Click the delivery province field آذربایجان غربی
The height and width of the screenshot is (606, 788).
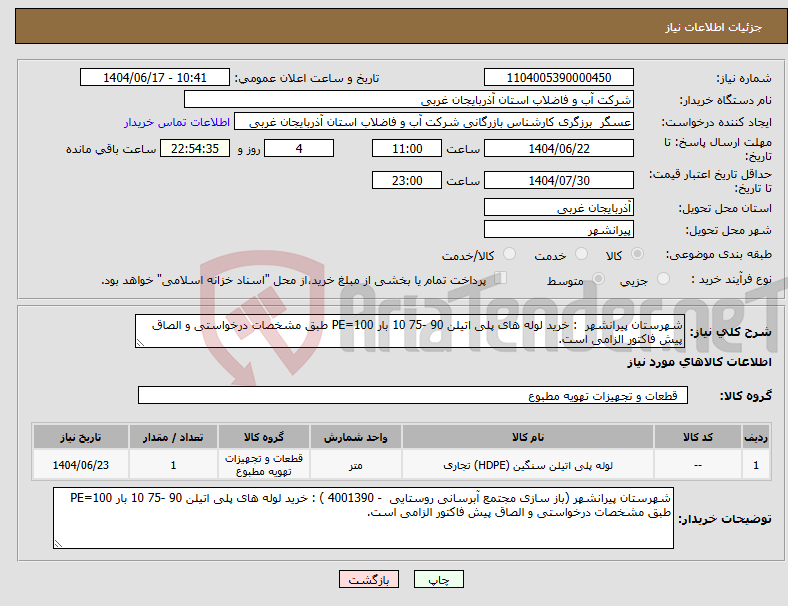(558, 208)
